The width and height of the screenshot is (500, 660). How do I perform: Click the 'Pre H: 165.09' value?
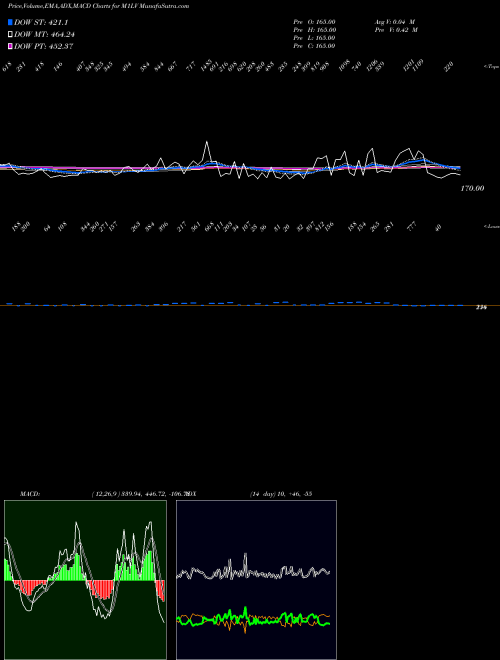314,30
